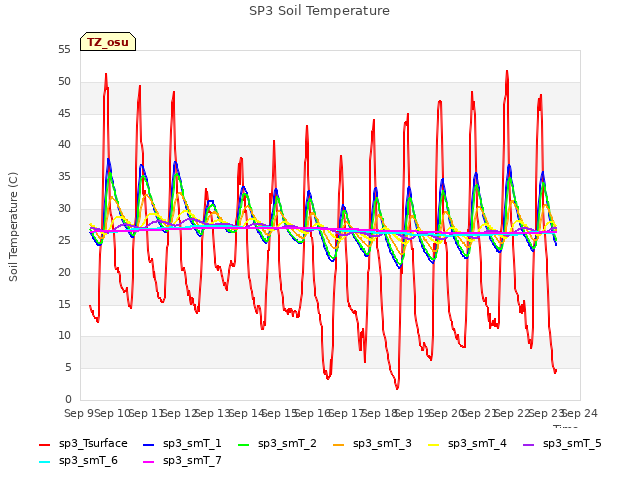Toggle the sp3_smT_3 legend entry
640x480 pixels.
[x=372, y=444]
